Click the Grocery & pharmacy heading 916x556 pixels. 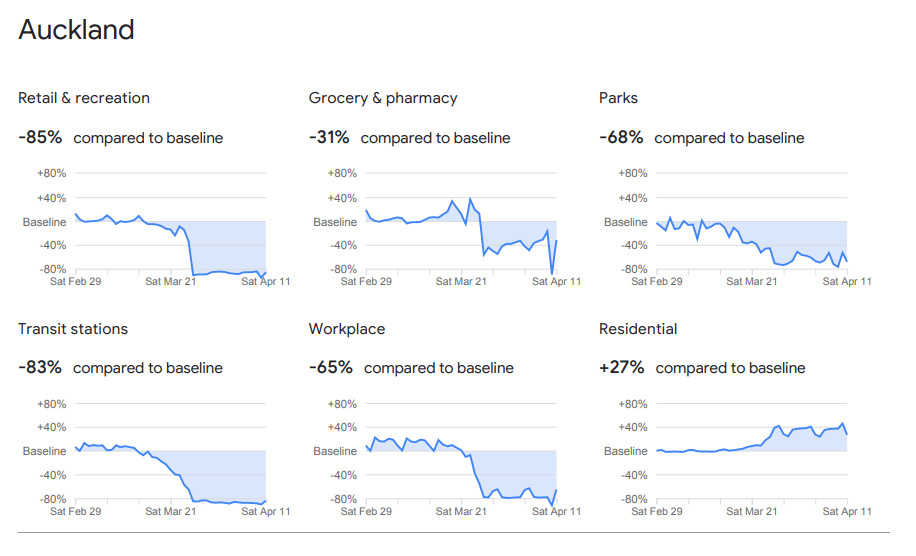[x=383, y=98]
